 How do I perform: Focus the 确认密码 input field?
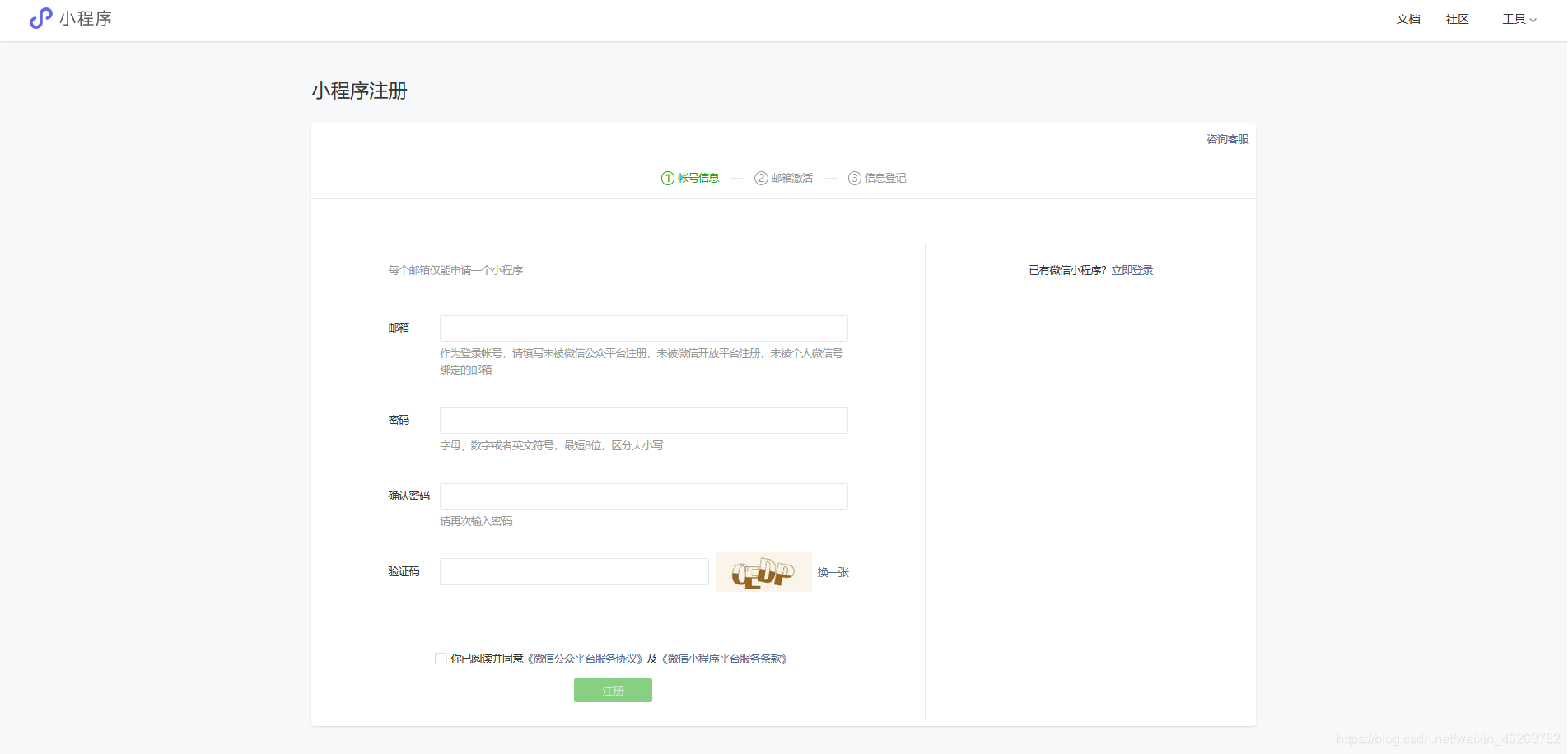click(644, 496)
